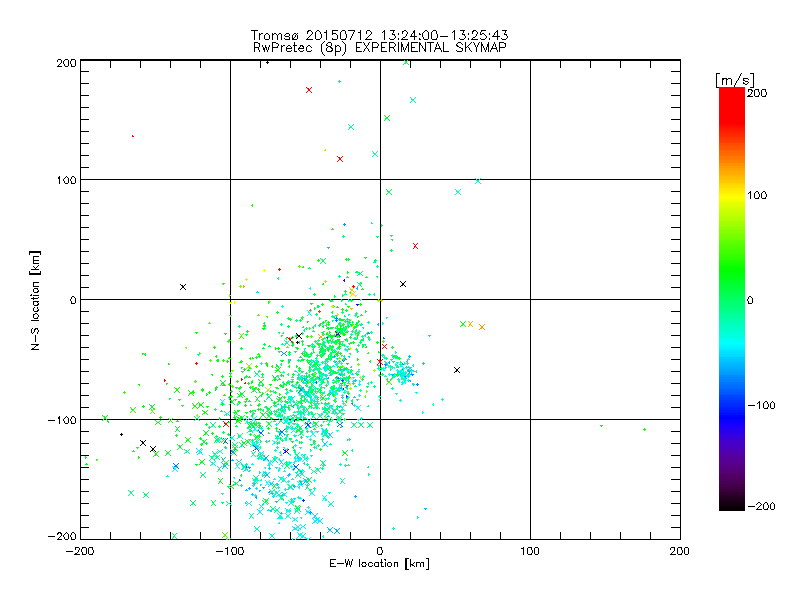Click the black X marker just right of x=0 near y=12

click(403, 284)
